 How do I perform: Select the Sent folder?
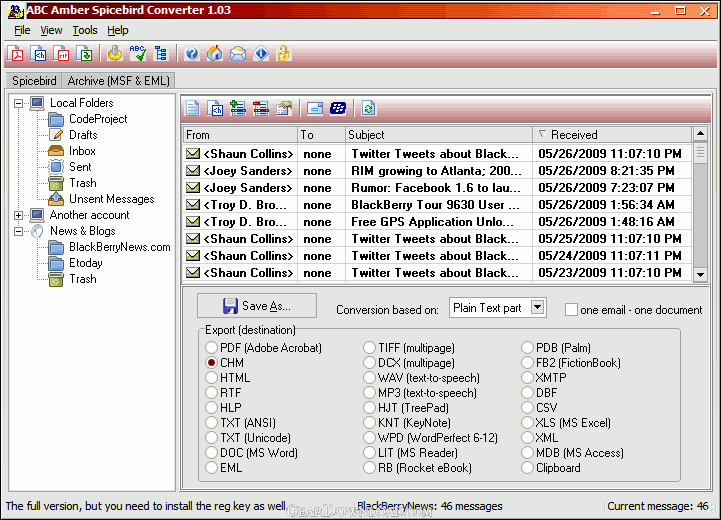80,167
